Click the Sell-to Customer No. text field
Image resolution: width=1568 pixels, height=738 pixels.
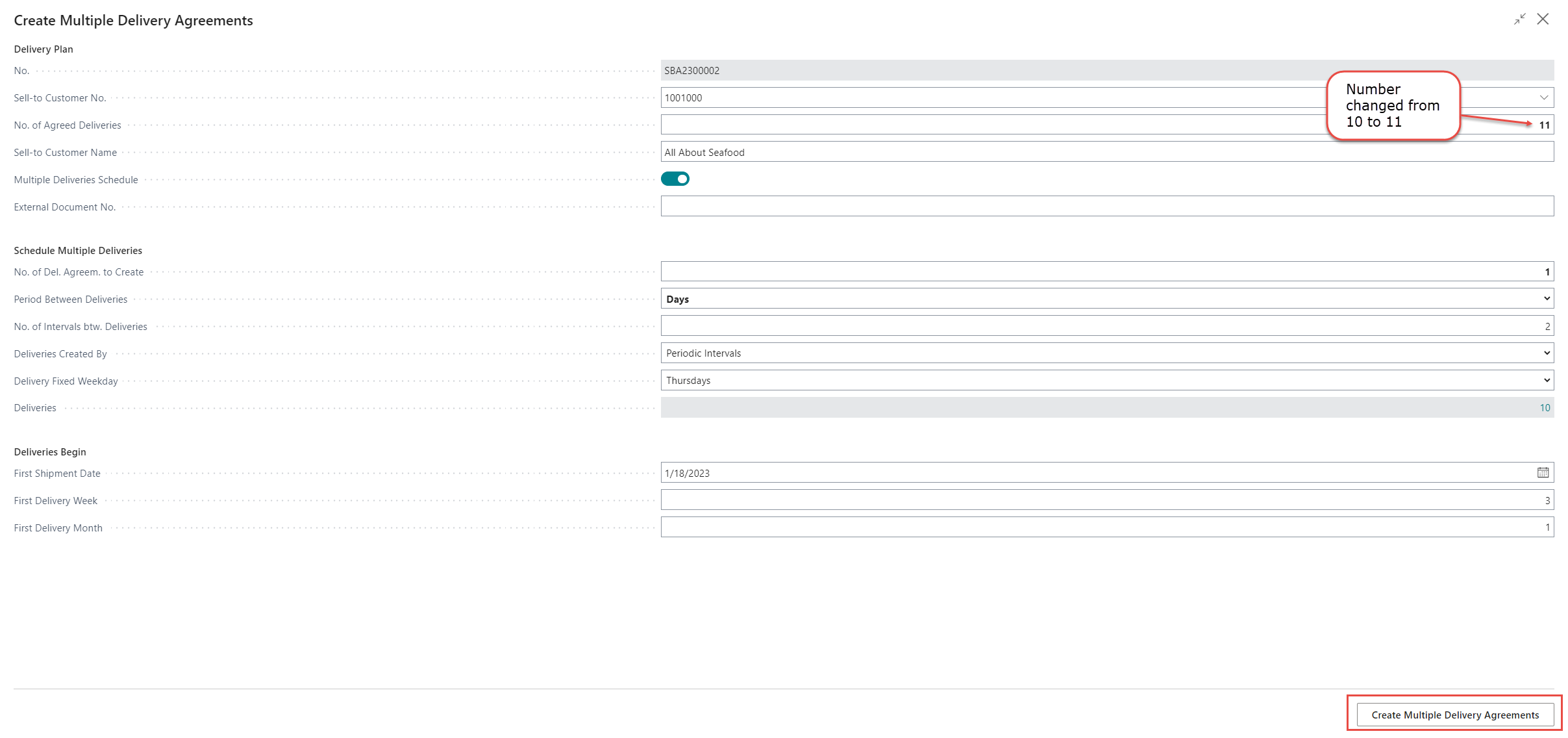(x=974, y=97)
